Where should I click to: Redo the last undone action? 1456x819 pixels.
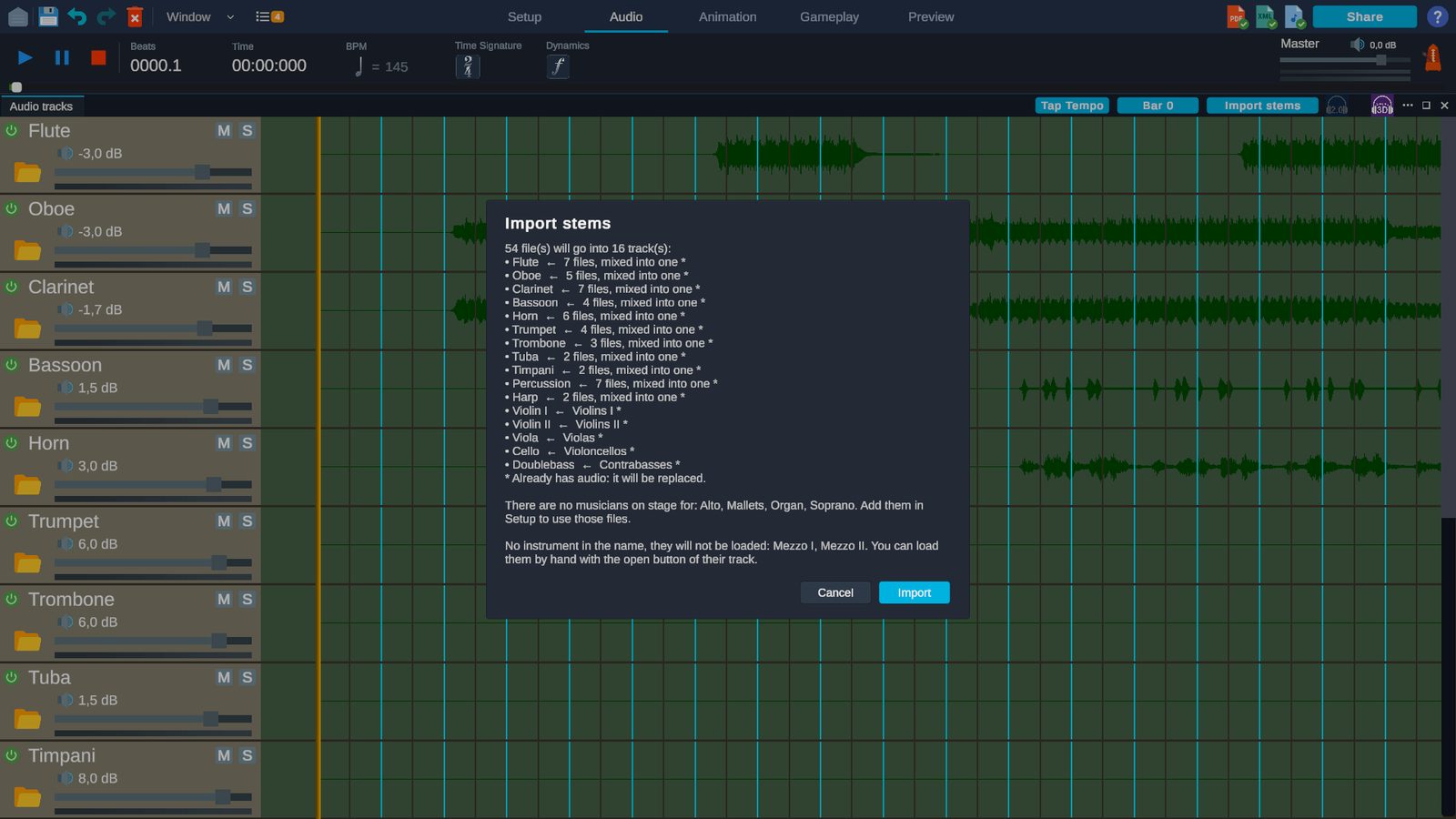click(106, 16)
